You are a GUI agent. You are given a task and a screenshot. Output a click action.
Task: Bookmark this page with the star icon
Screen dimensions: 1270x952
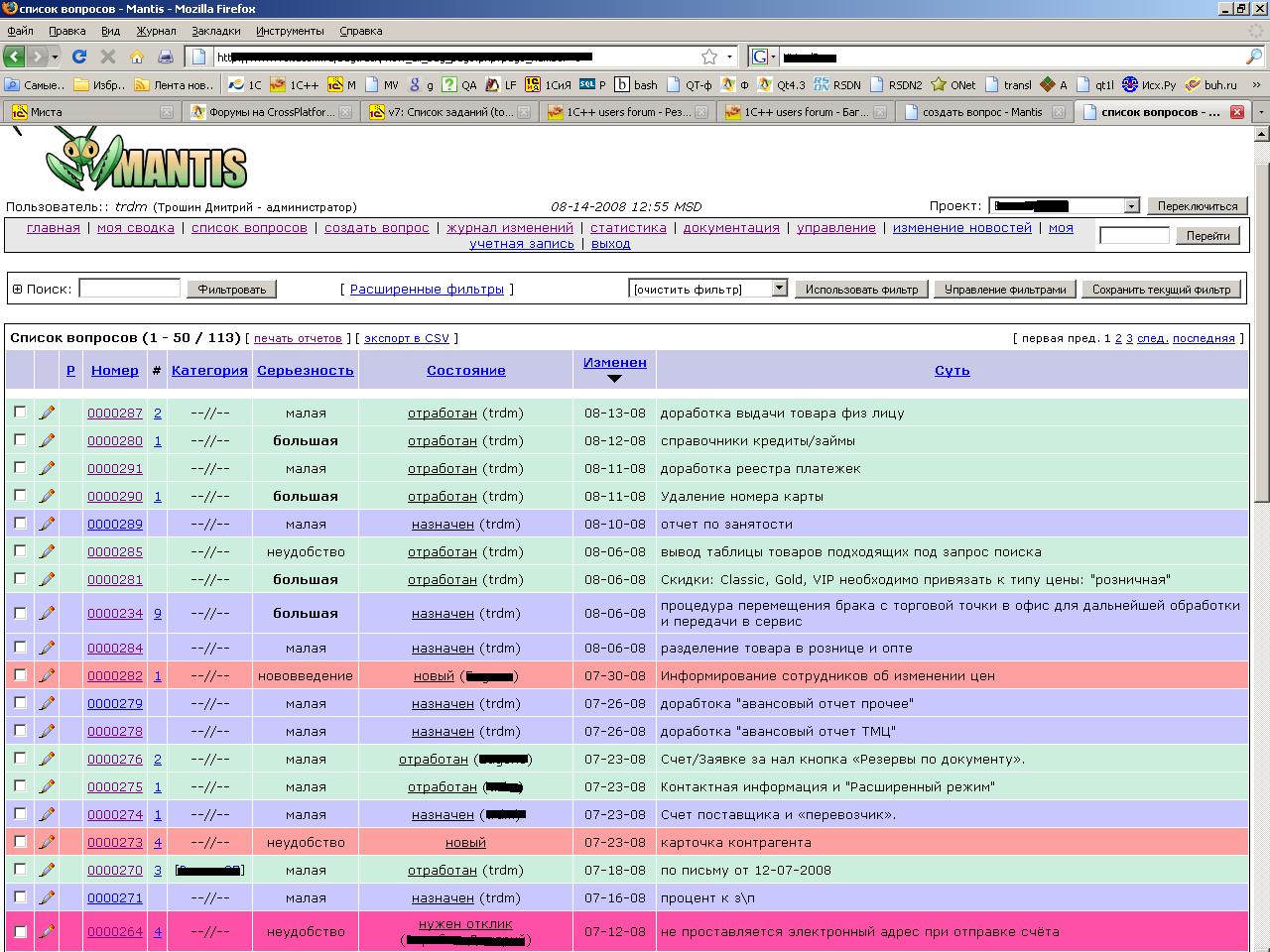click(x=708, y=57)
